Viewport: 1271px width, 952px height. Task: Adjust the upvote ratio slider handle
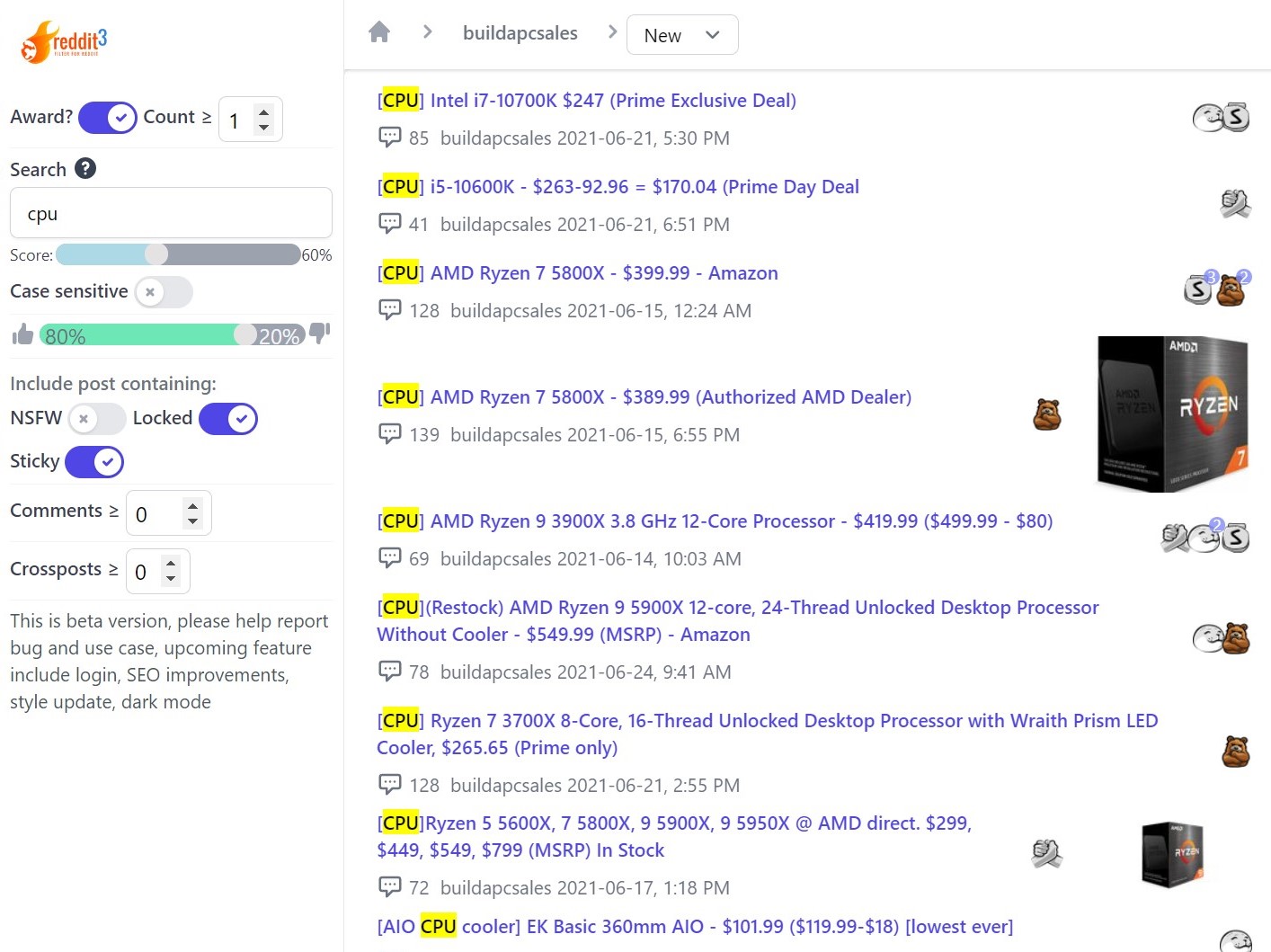coord(245,334)
